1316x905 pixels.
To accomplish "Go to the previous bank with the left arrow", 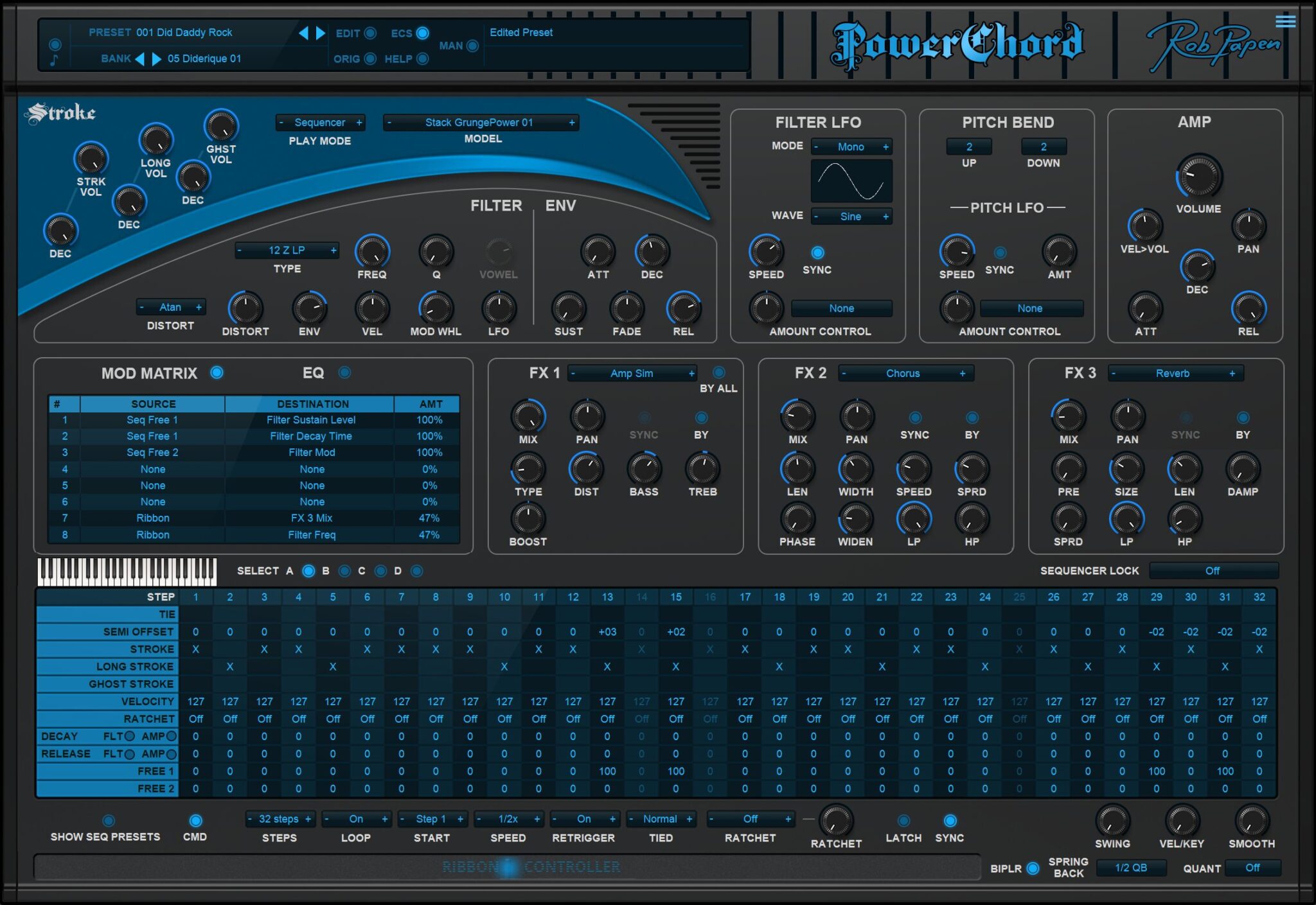I will click(x=139, y=59).
